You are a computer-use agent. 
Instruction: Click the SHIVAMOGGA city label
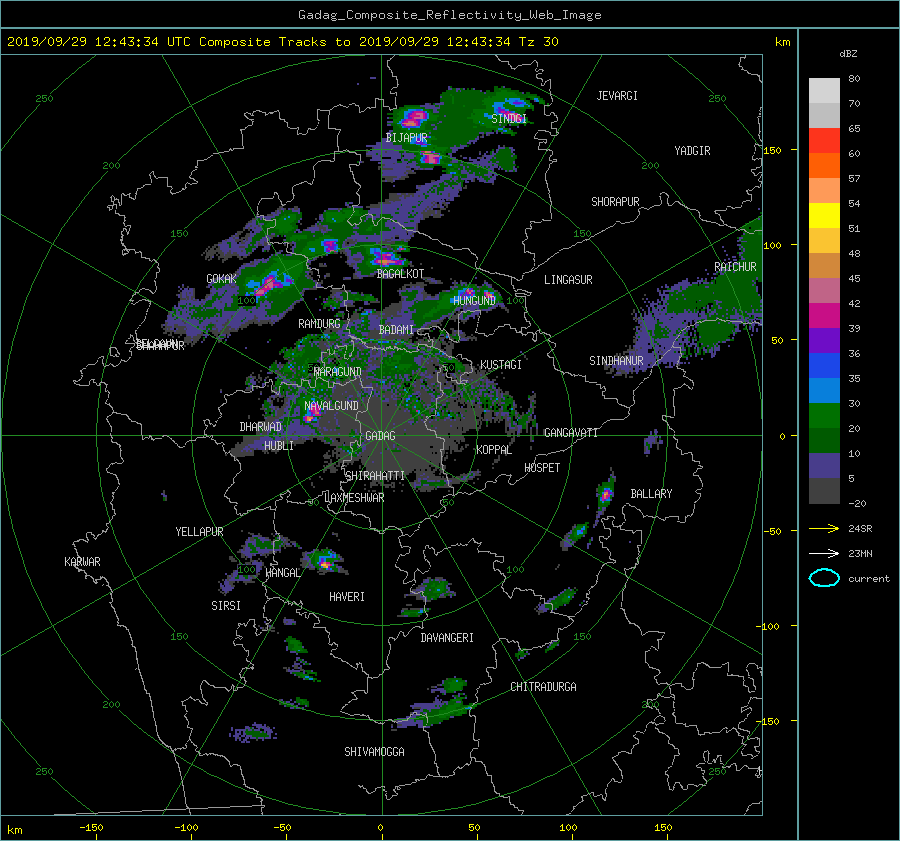pos(374,751)
